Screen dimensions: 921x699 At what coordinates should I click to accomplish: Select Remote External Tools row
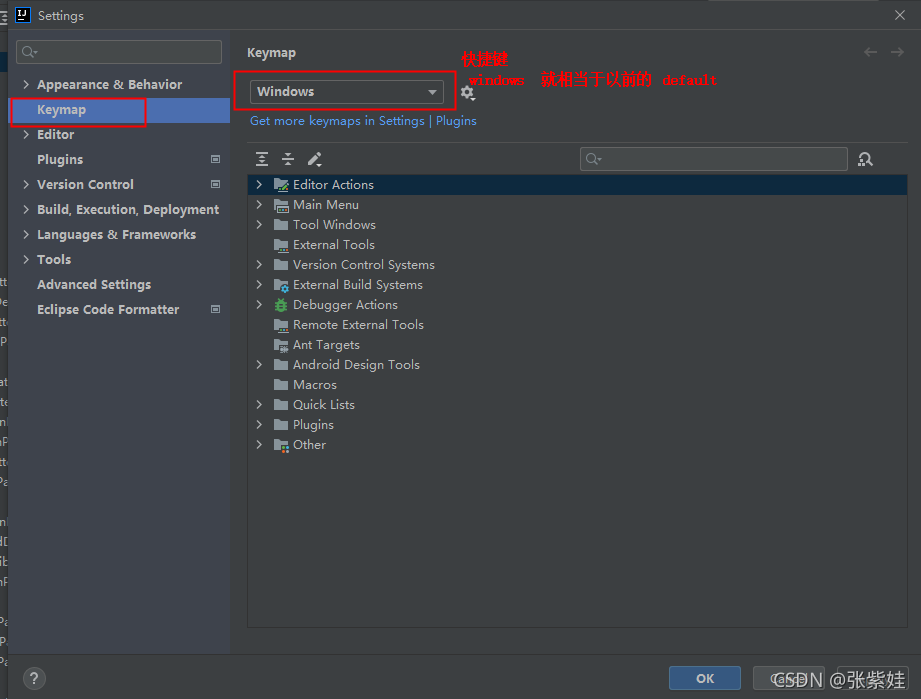tap(577, 325)
